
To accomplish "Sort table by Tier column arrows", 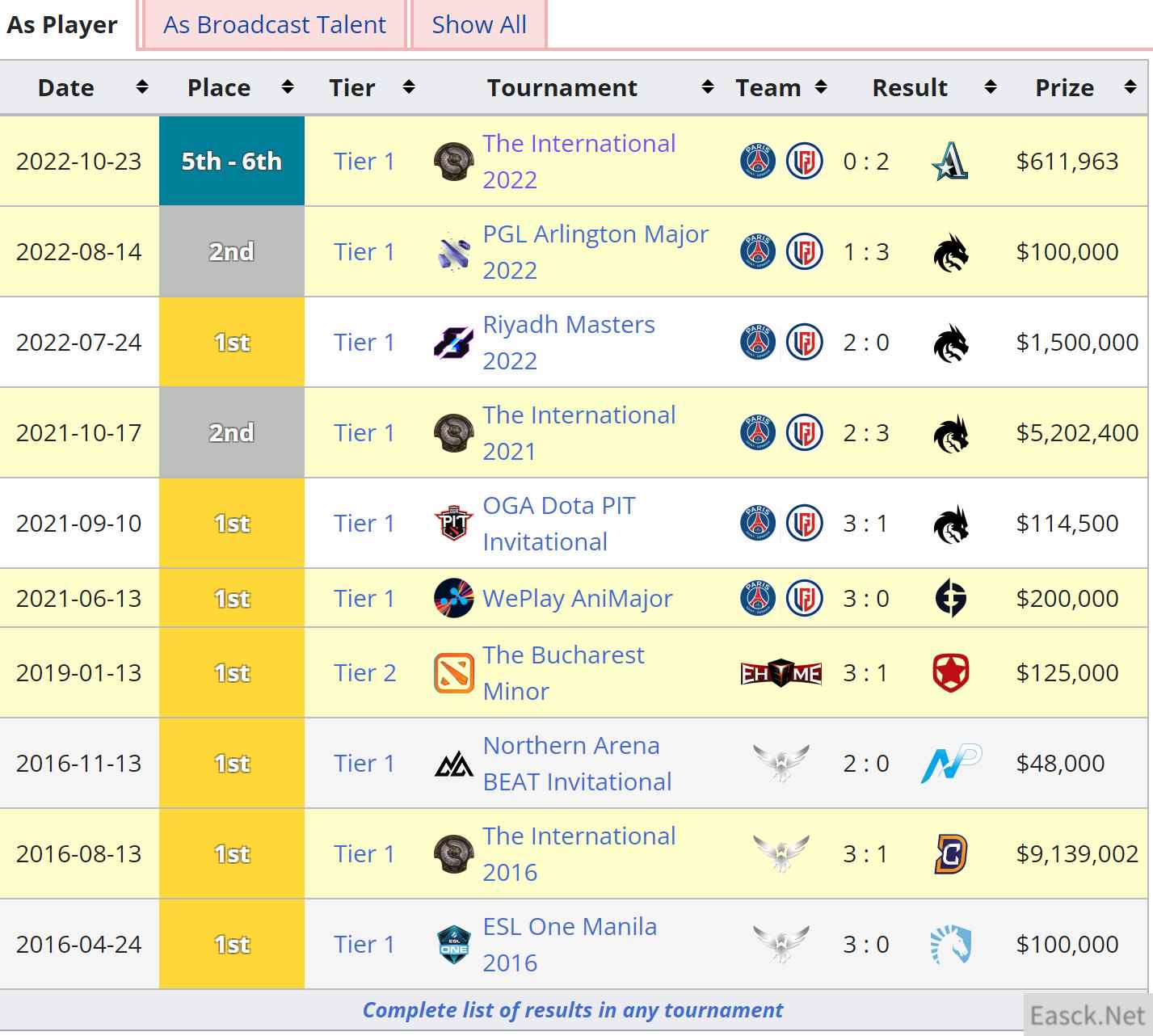I will pyautogui.click(x=409, y=87).
